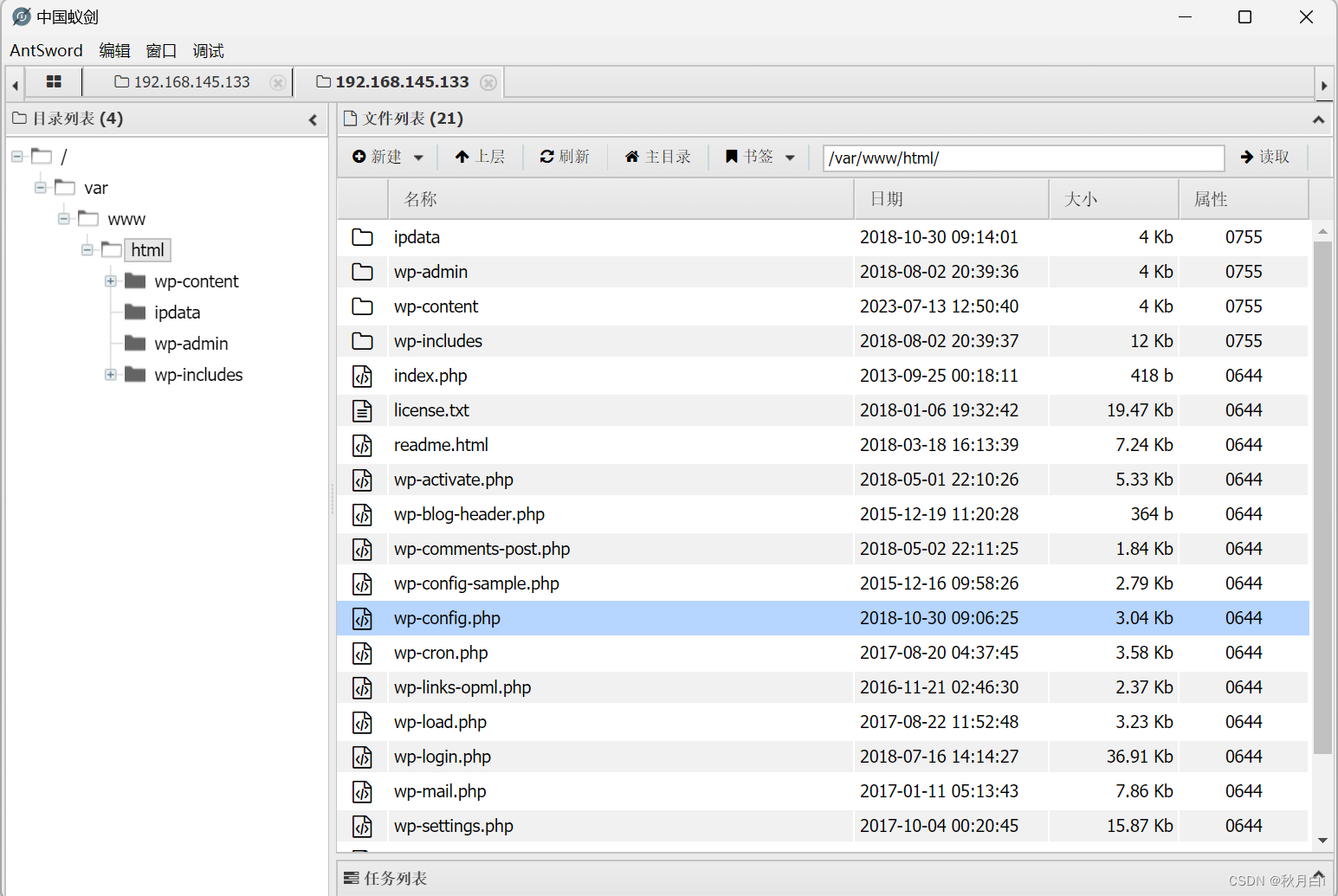Click the document icon beside 文件列表 header

(350, 119)
